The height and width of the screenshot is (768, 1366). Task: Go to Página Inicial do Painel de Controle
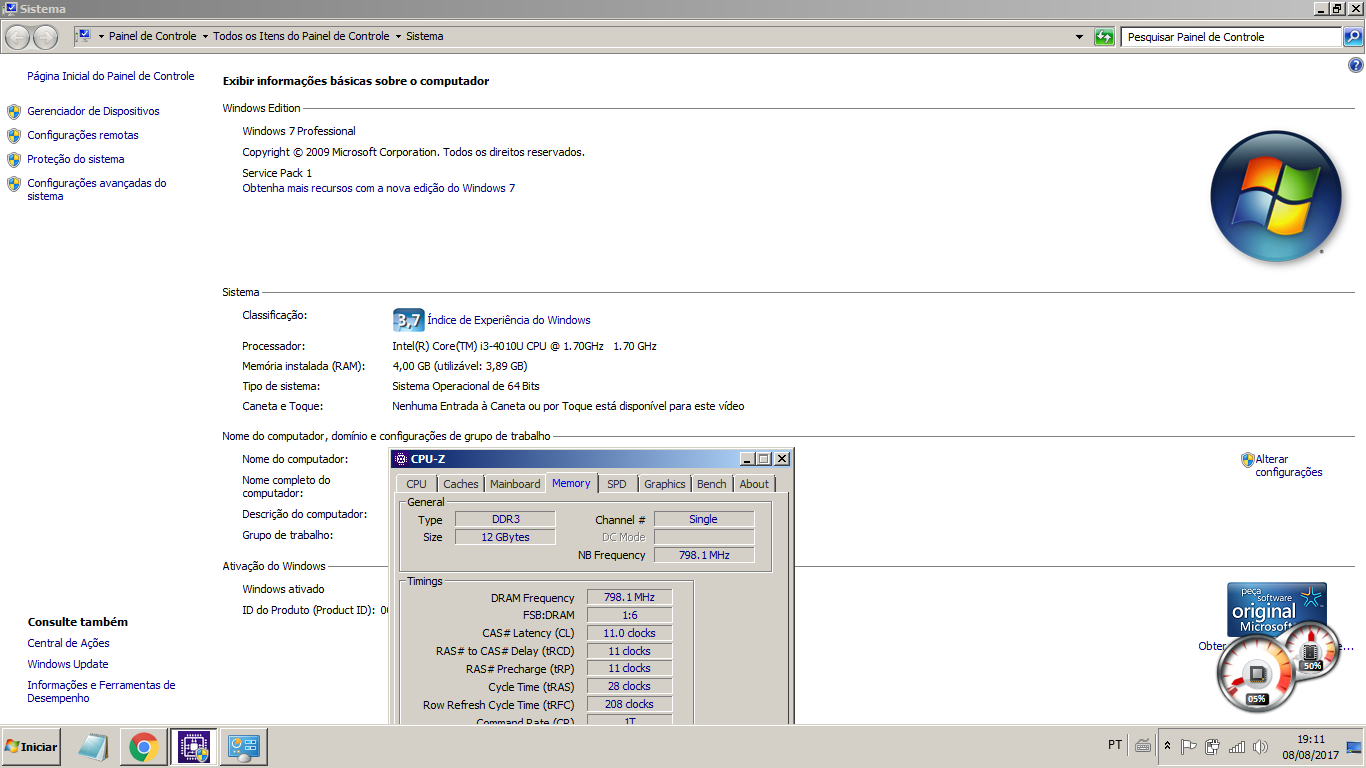(x=111, y=76)
